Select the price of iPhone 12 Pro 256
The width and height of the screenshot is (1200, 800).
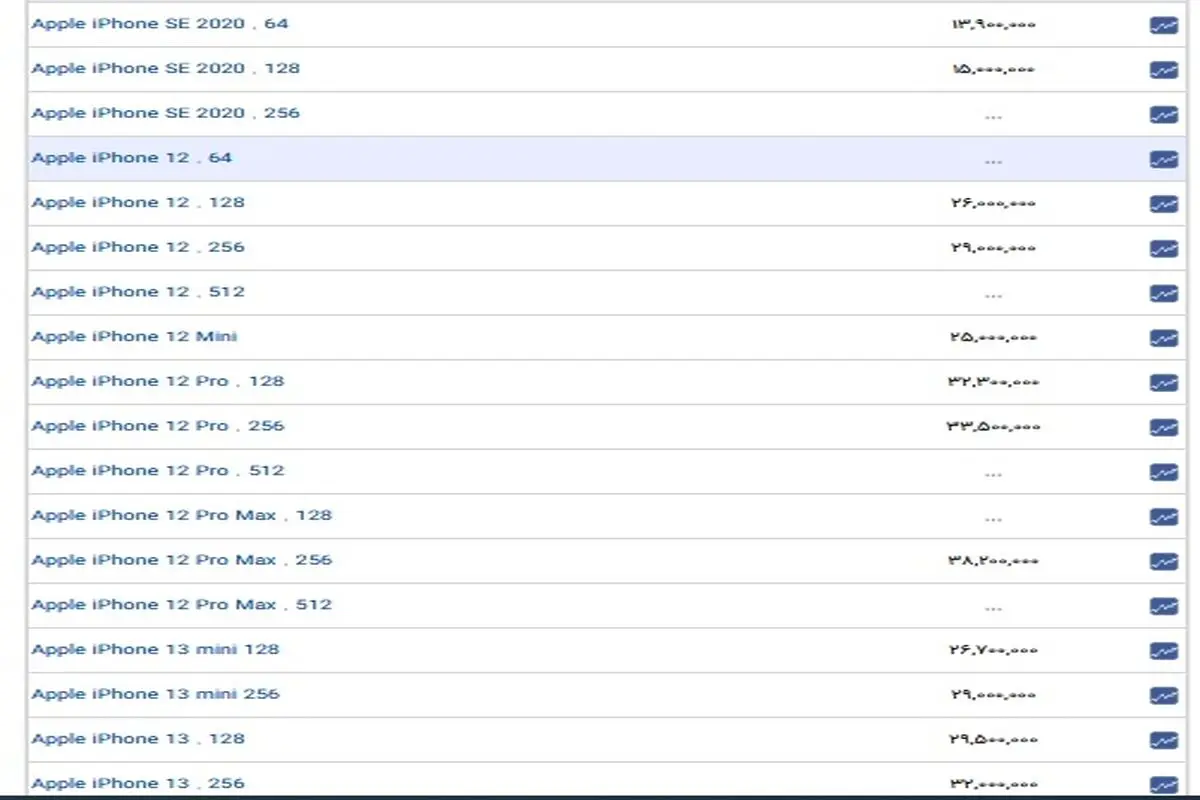tap(995, 426)
